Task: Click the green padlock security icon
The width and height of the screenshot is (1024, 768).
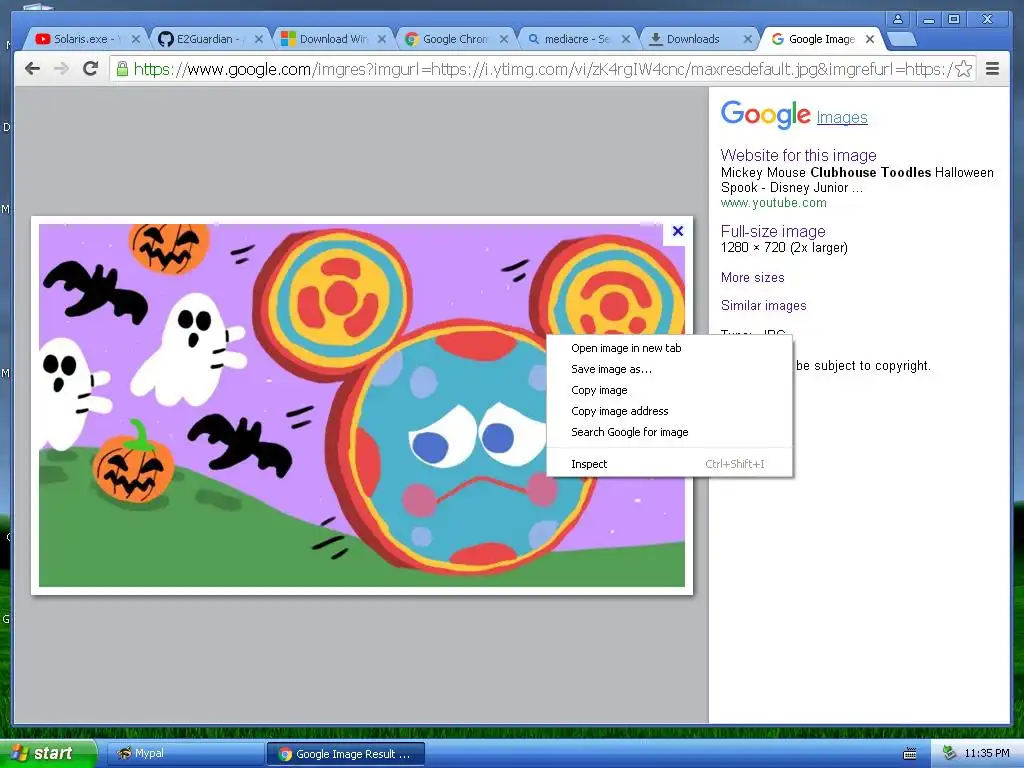Action: 122,69
